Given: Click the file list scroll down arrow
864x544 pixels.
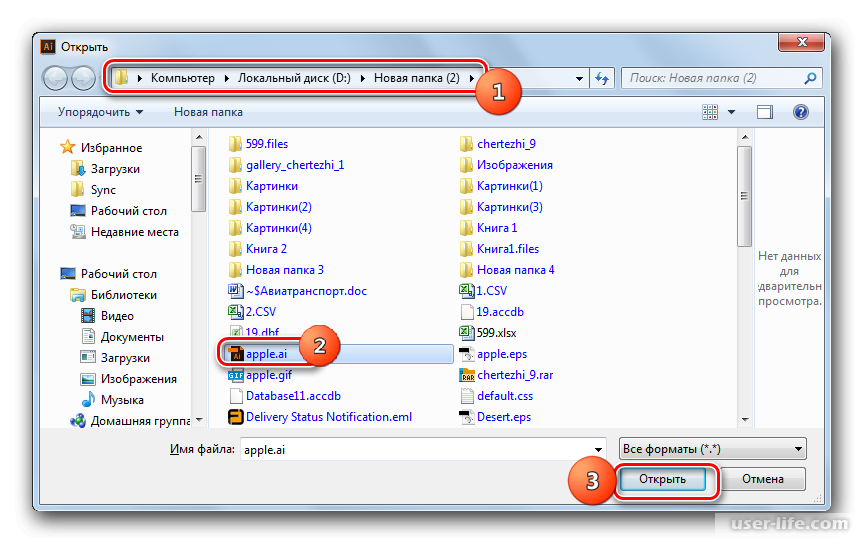Looking at the screenshot, I should pyautogui.click(x=745, y=420).
